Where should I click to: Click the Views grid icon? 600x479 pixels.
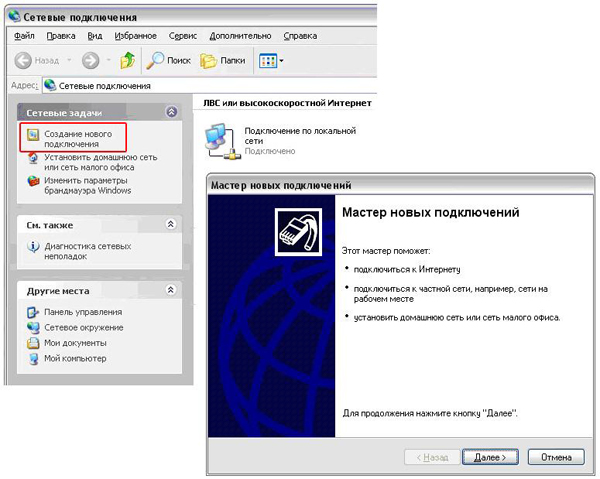pyautogui.click(x=268, y=61)
